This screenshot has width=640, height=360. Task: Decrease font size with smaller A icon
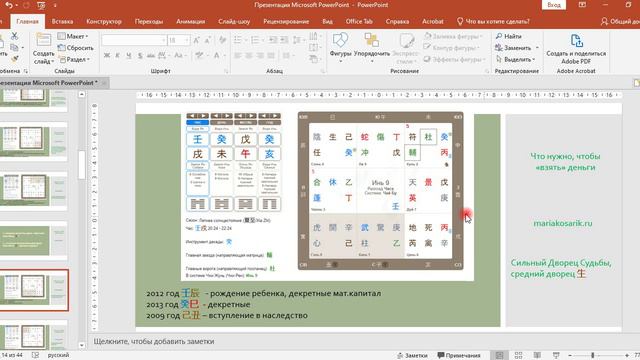point(208,40)
